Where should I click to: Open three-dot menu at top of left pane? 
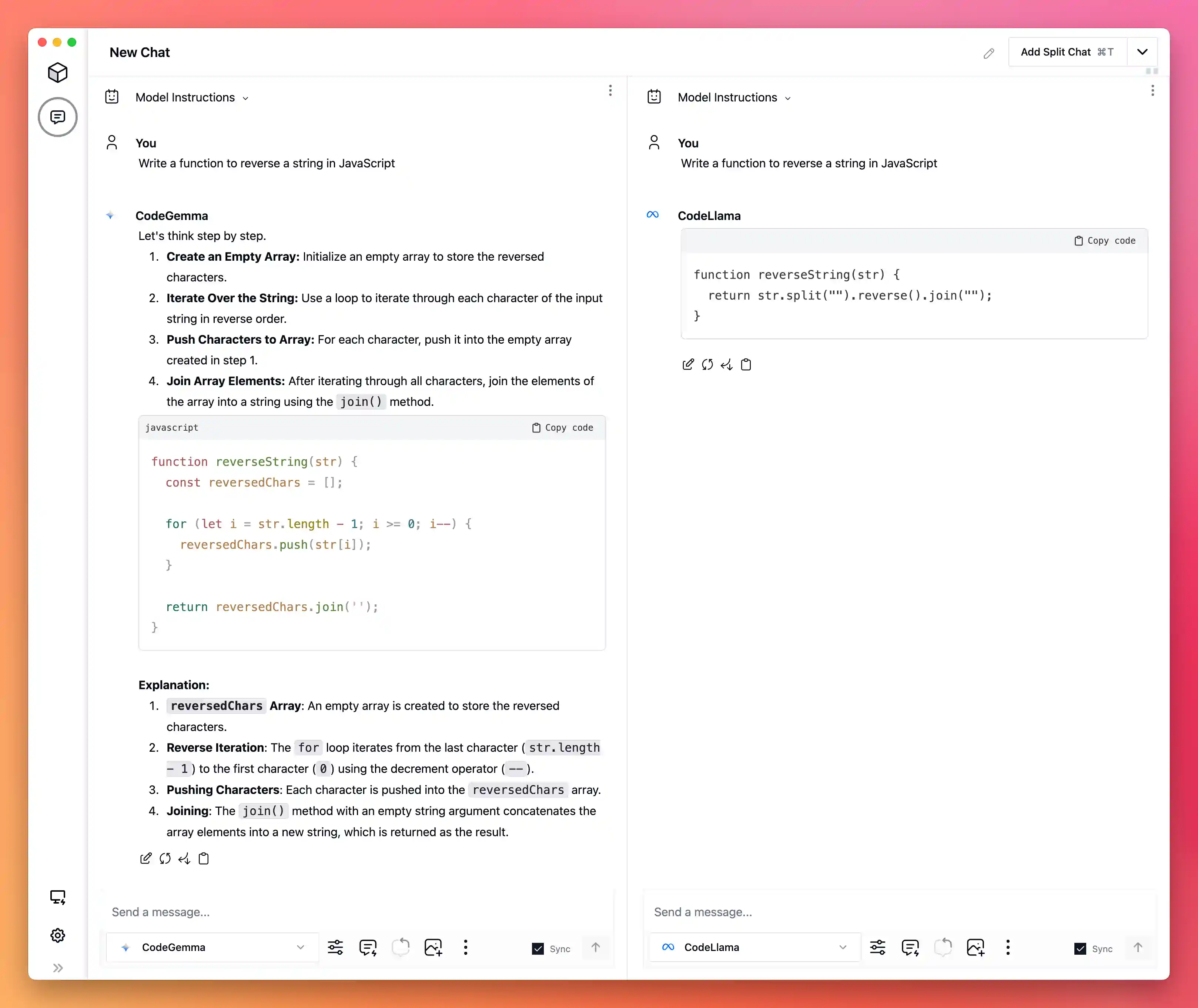point(610,90)
